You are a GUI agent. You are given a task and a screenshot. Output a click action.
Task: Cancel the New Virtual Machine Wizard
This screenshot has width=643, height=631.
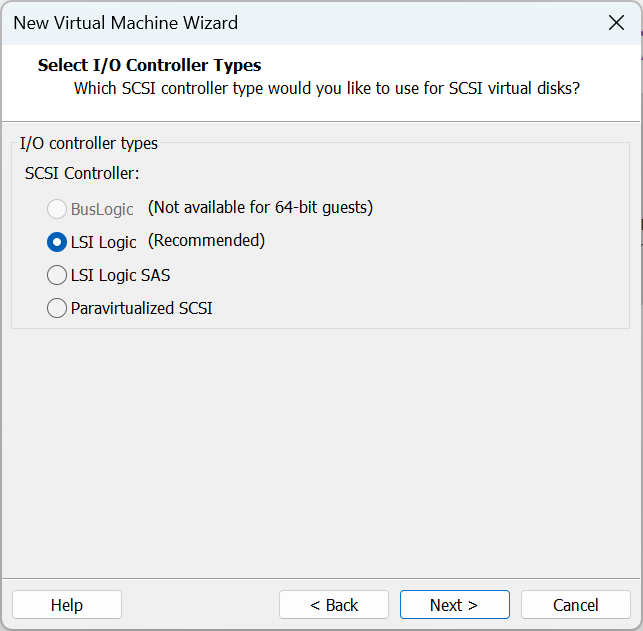(575, 605)
